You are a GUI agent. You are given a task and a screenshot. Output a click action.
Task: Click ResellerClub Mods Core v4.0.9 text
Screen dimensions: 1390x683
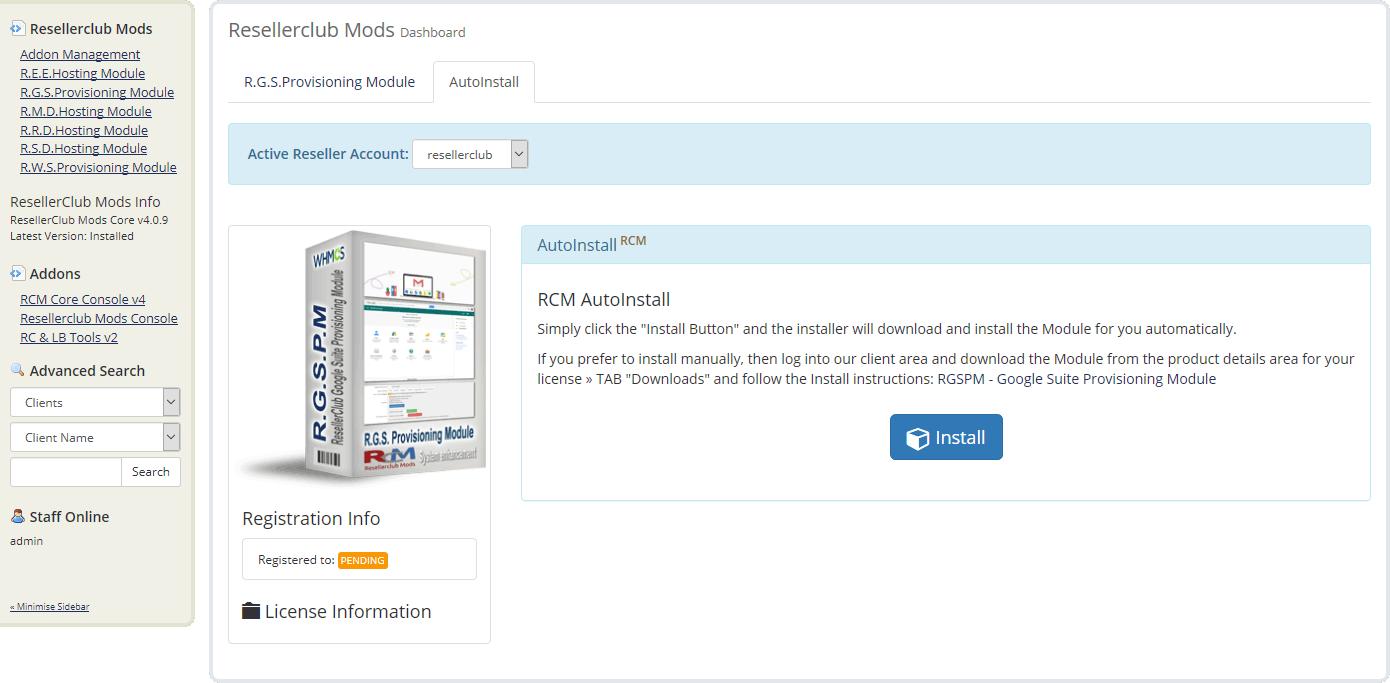[x=89, y=220]
